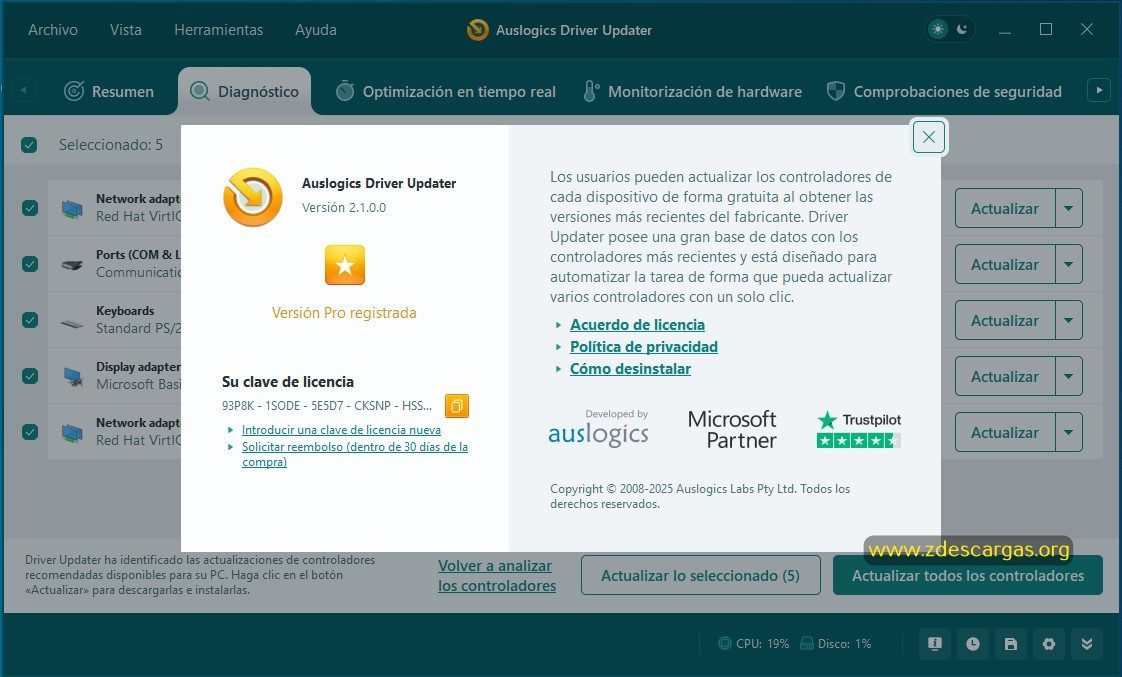Click Actualizar lo seleccionado (5) button

tap(701, 575)
